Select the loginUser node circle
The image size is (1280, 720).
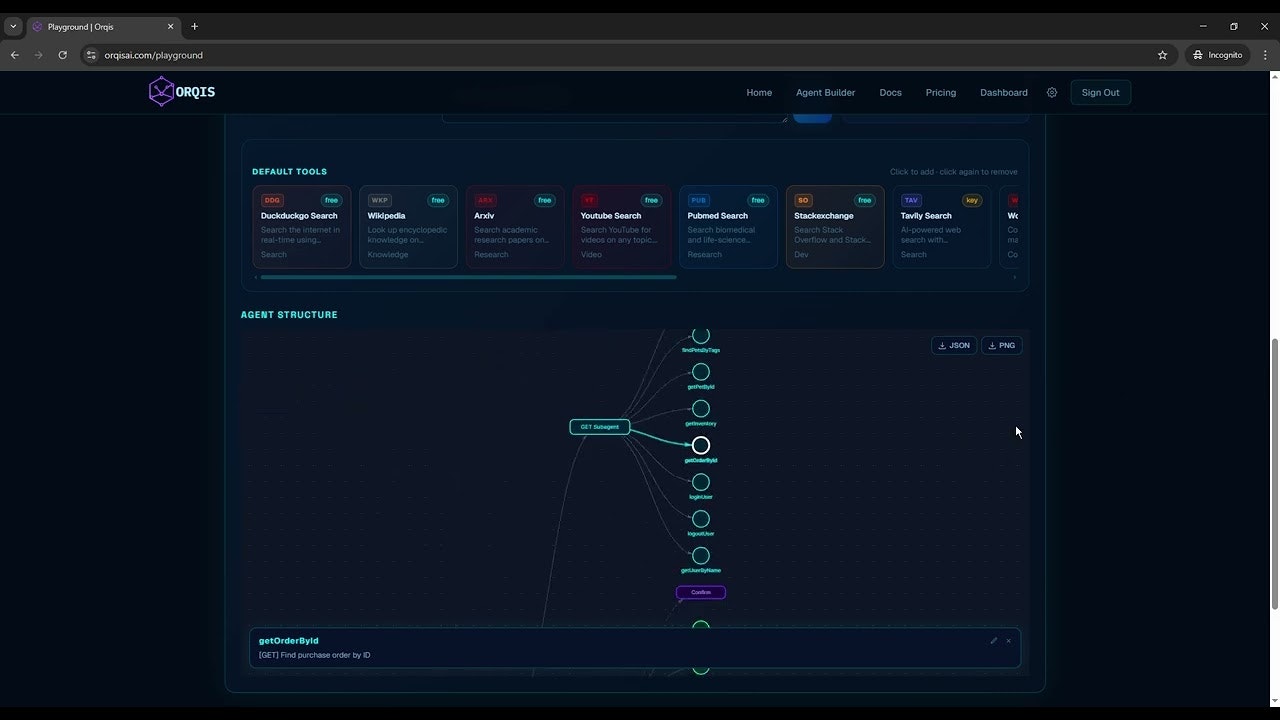pos(701,482)
